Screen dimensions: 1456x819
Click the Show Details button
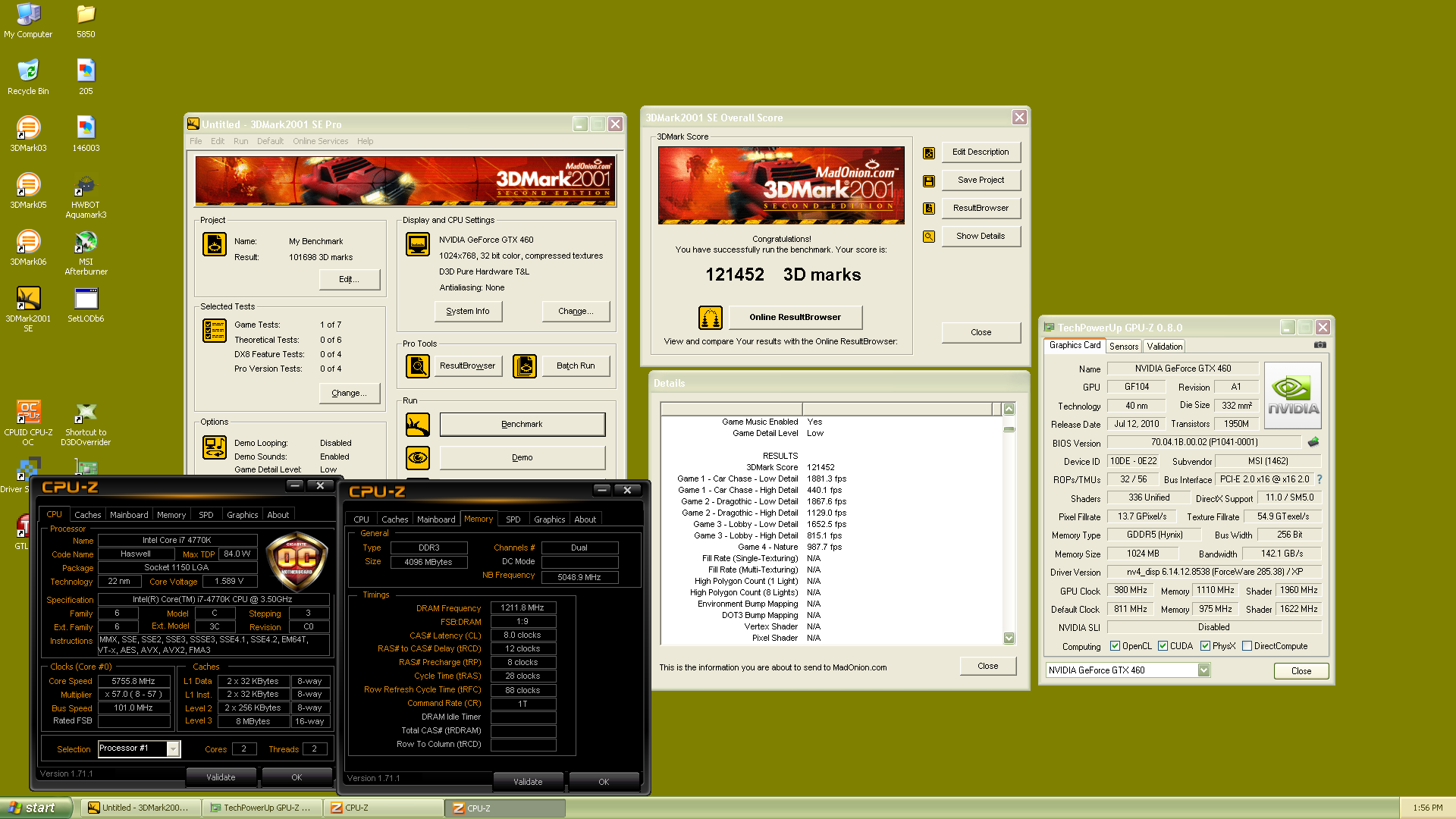coord(981,237)
